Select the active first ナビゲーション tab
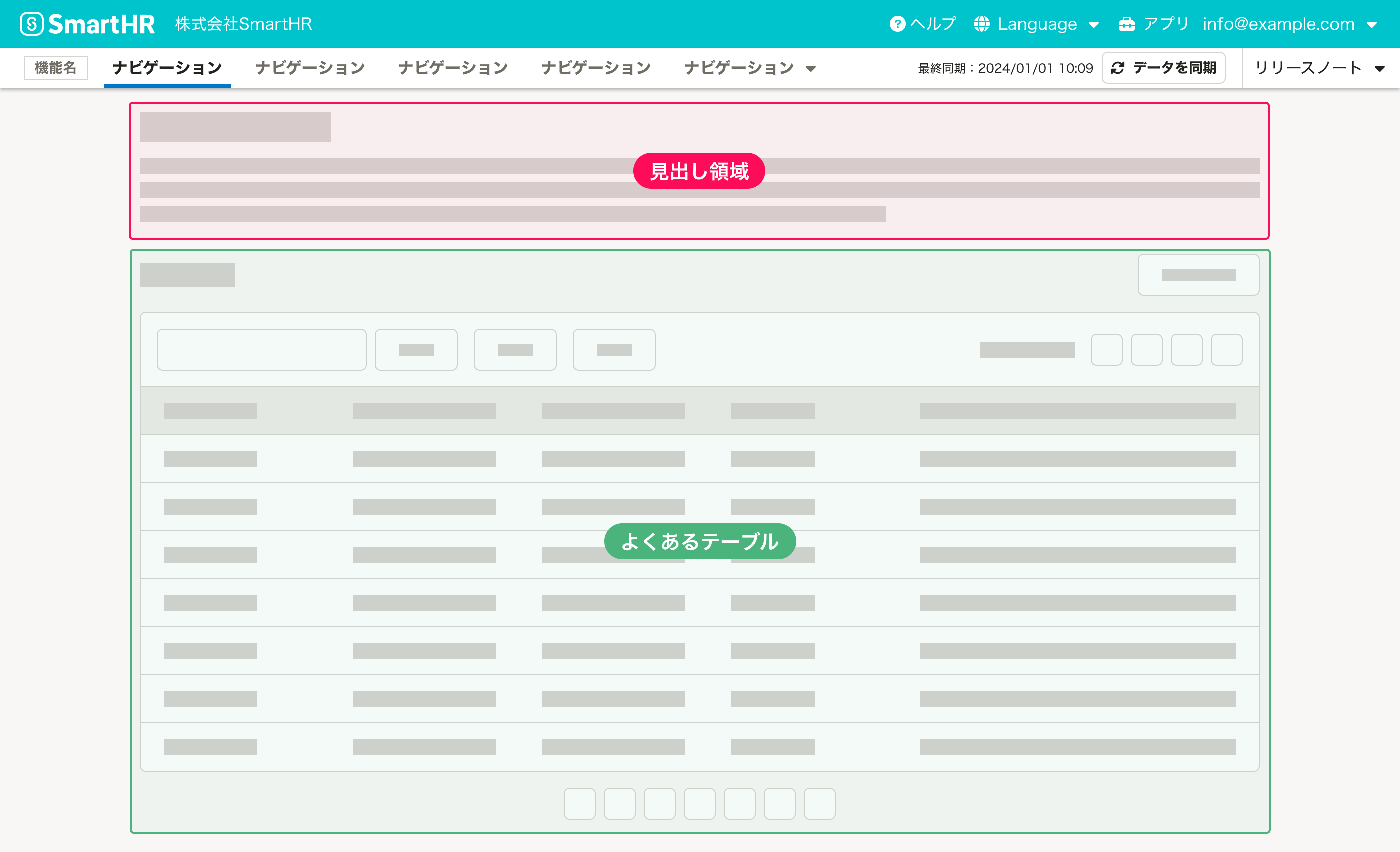Screen dimensions: 1400x852 tap(167, 68)
